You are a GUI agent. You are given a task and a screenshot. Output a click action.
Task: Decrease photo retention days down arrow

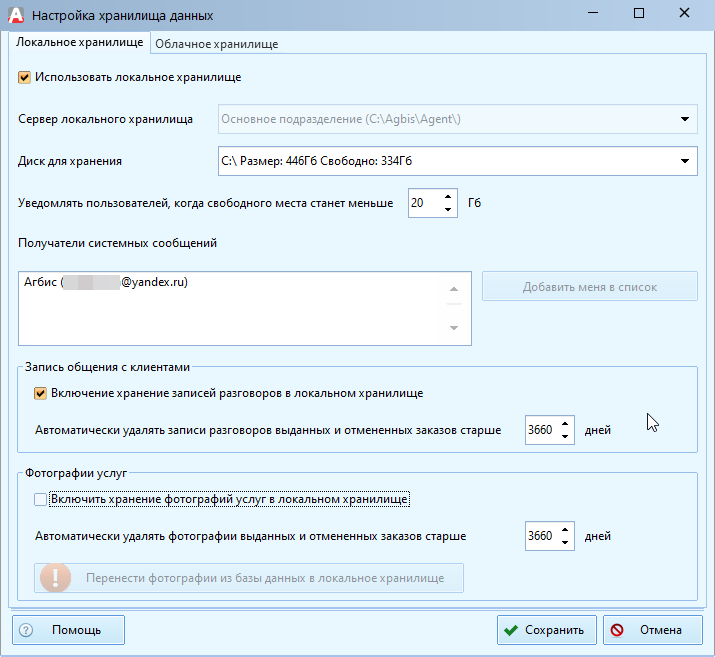(x=565, y=542)
